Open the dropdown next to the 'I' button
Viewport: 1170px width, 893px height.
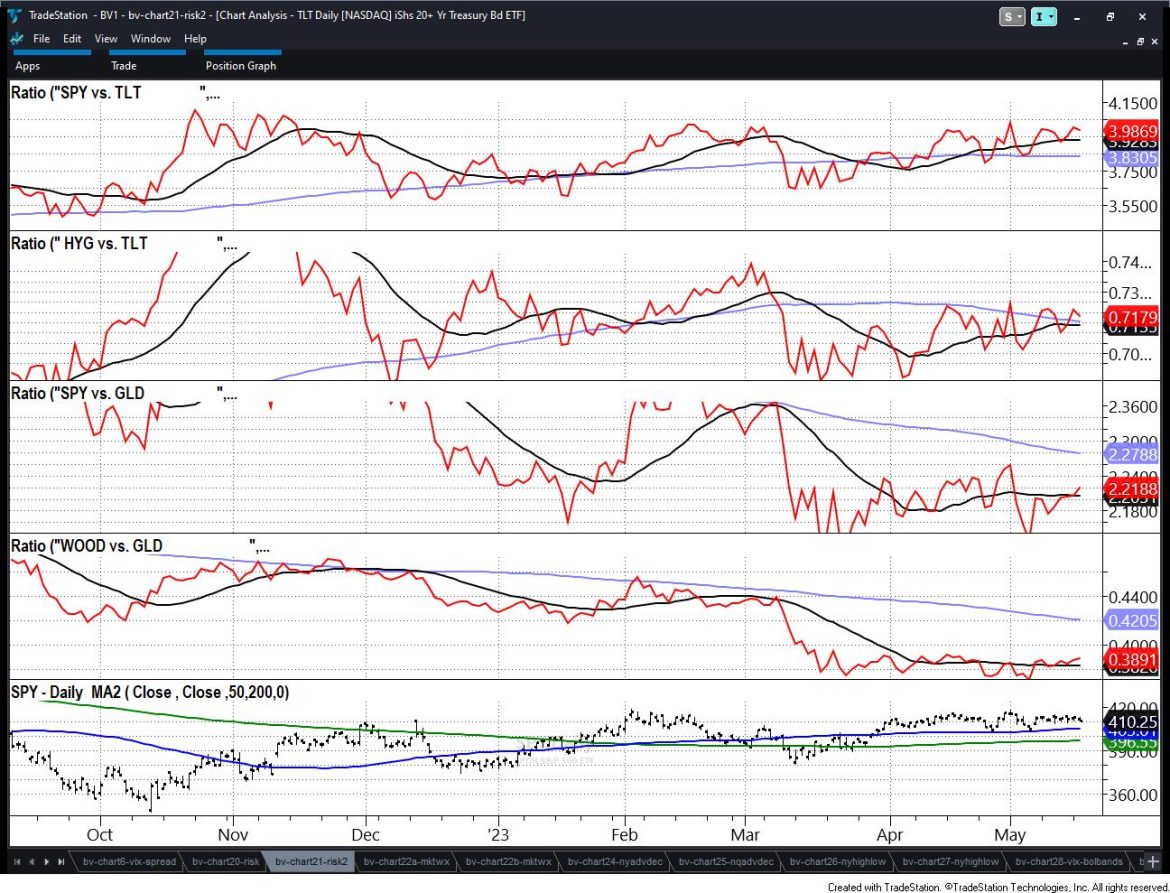pos(1050,16)
